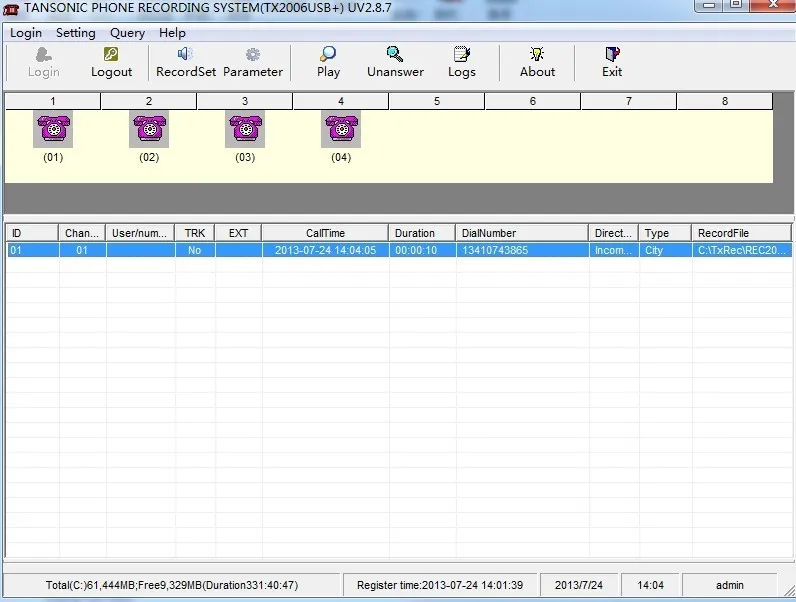The width and height of the screenshot is (796, 602).
Task: Click the Incom... direction cell
Action: pyautogui.click(x=614, y=250)
